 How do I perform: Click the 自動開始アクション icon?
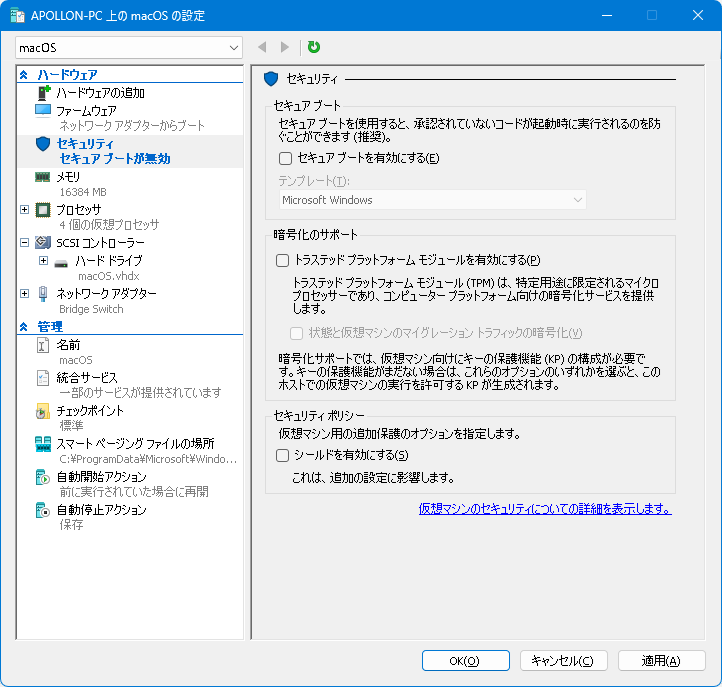(43, 477)
